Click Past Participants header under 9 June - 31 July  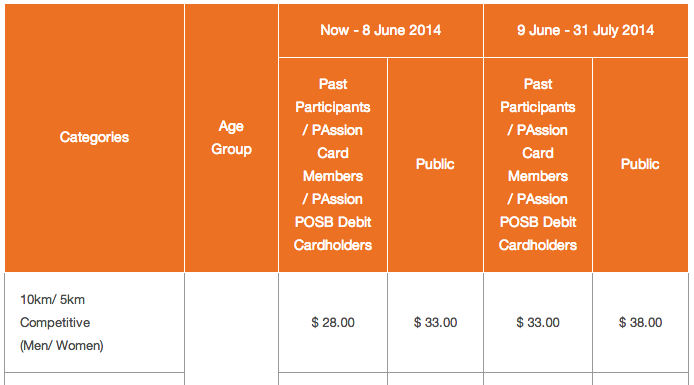click(x=538, y=165)
